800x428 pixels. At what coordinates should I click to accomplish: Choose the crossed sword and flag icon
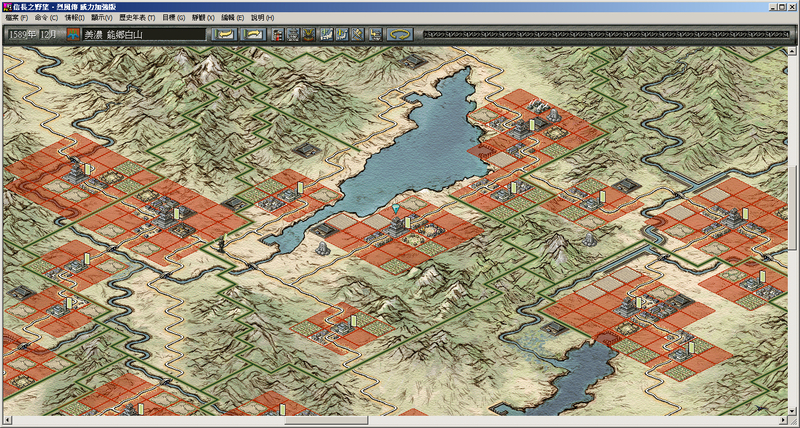[358, 35]
